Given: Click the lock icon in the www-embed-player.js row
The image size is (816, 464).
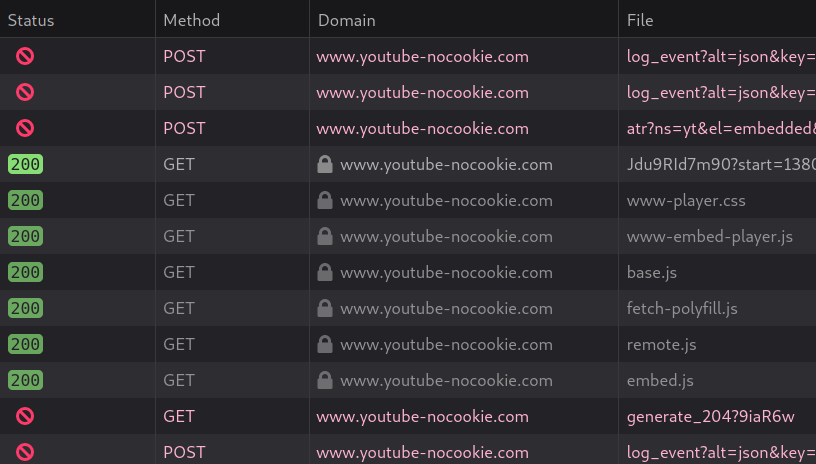Looking at the screenshot, I should tap(325, 236).
